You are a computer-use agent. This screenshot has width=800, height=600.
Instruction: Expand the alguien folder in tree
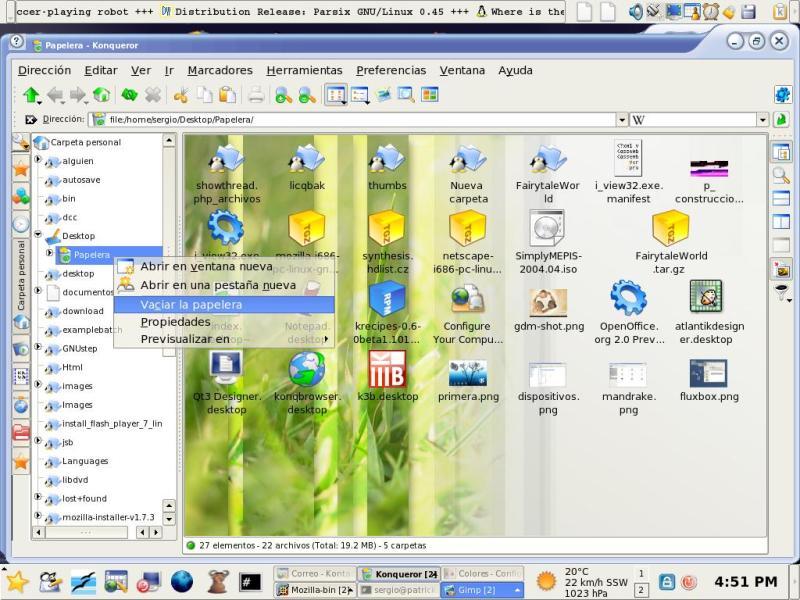pyautogui.click(x=38, y=160)
